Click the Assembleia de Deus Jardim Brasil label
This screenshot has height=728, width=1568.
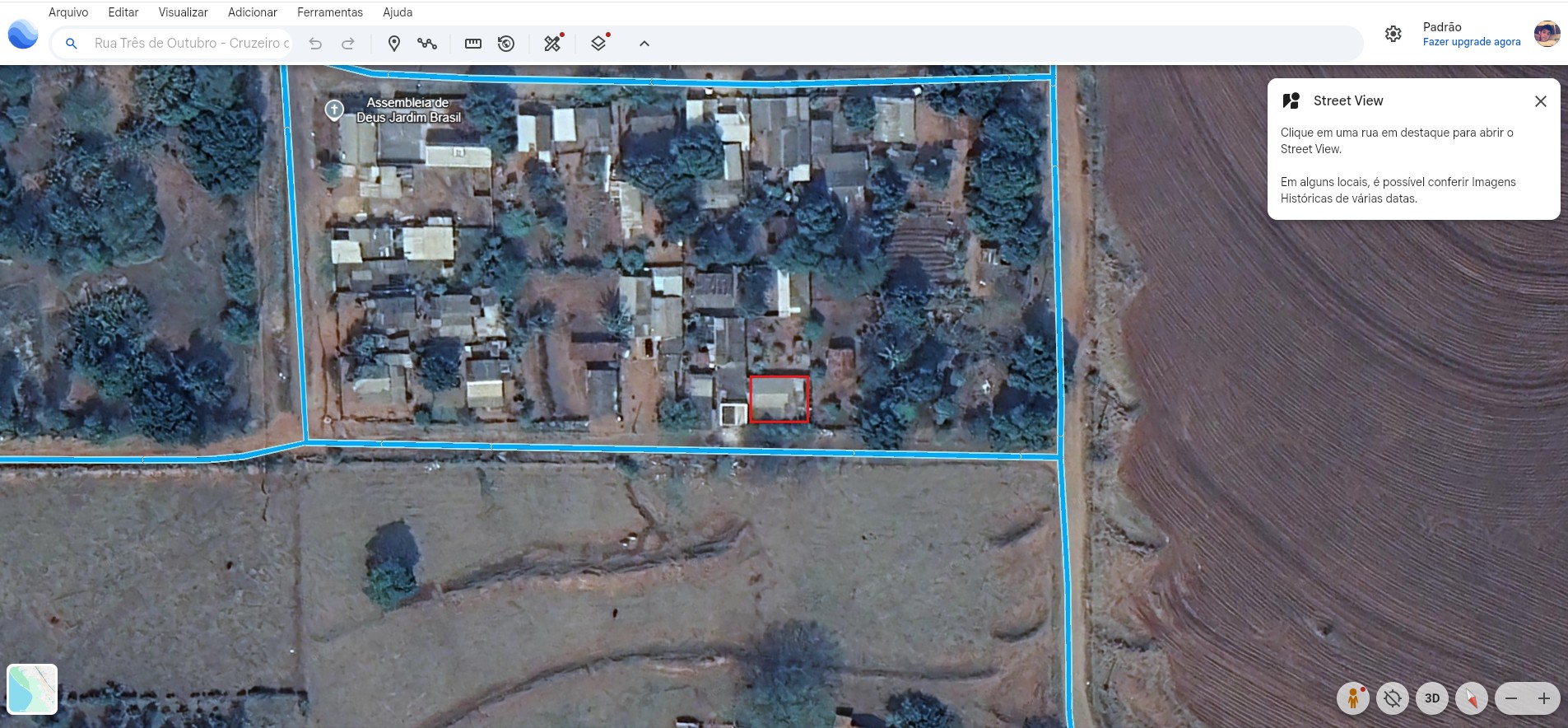click(408, 110)
